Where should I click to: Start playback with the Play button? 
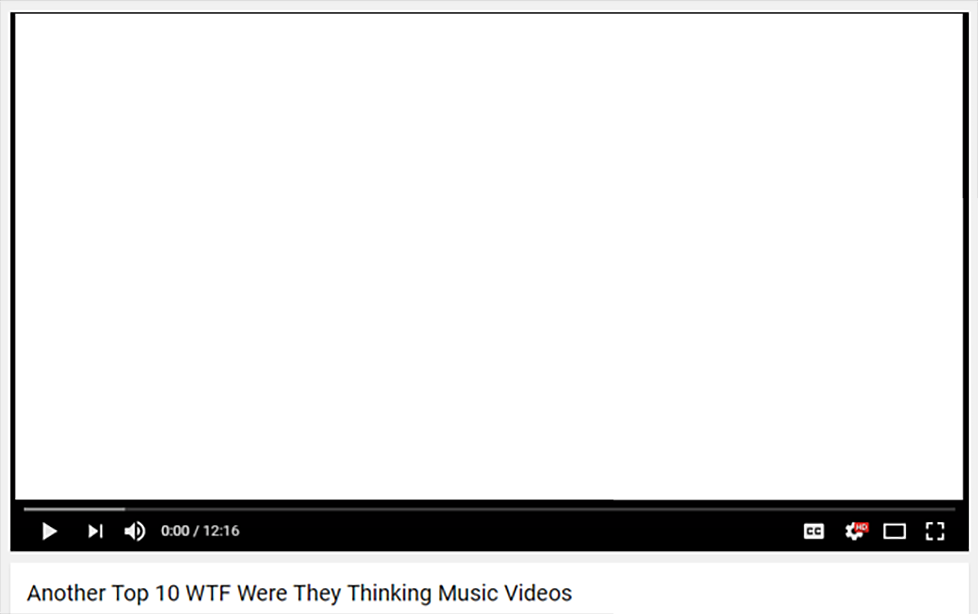tap(49, 531)
